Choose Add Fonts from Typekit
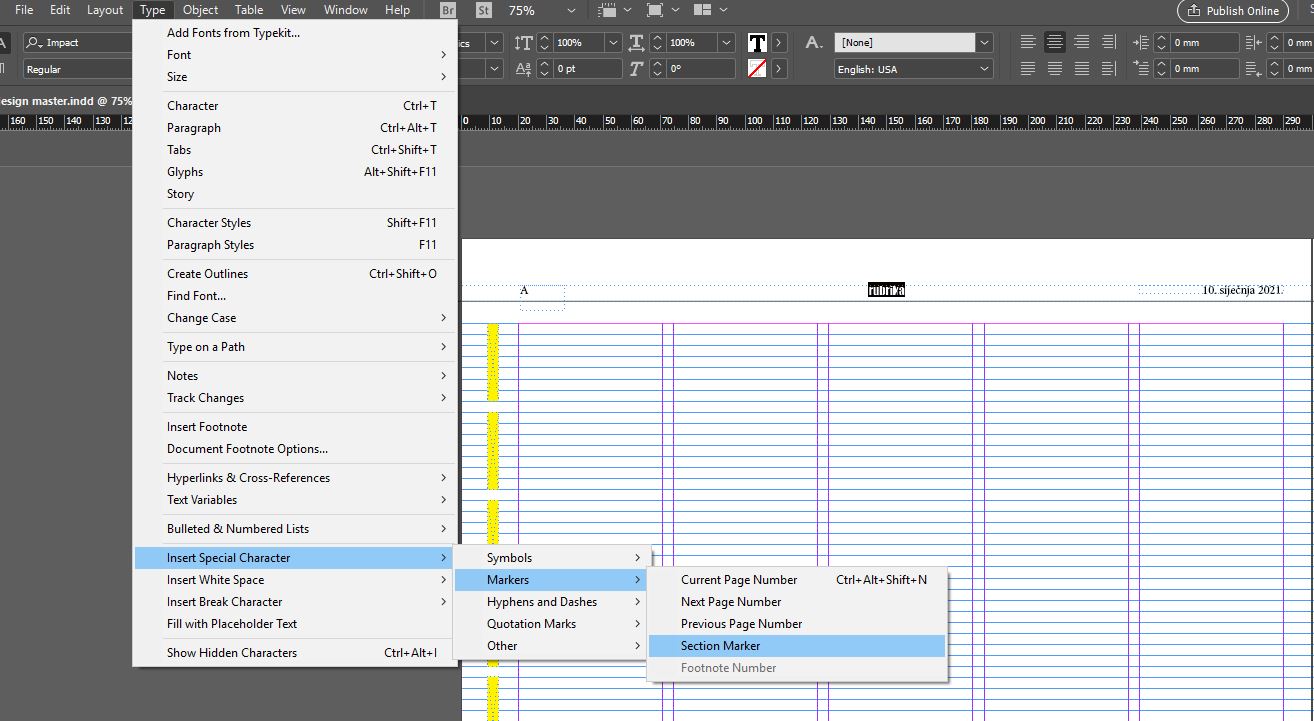 click(x=295, y=33)
